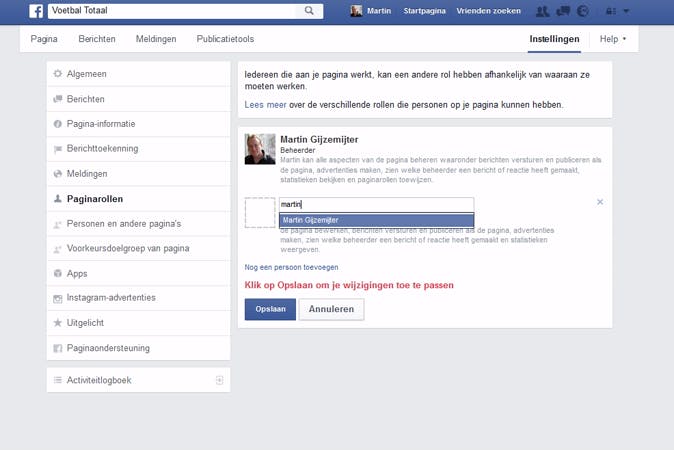Open notifications globe icon in top bar
674x450 pixels.
pyautogui.click(x=583, y=11)
